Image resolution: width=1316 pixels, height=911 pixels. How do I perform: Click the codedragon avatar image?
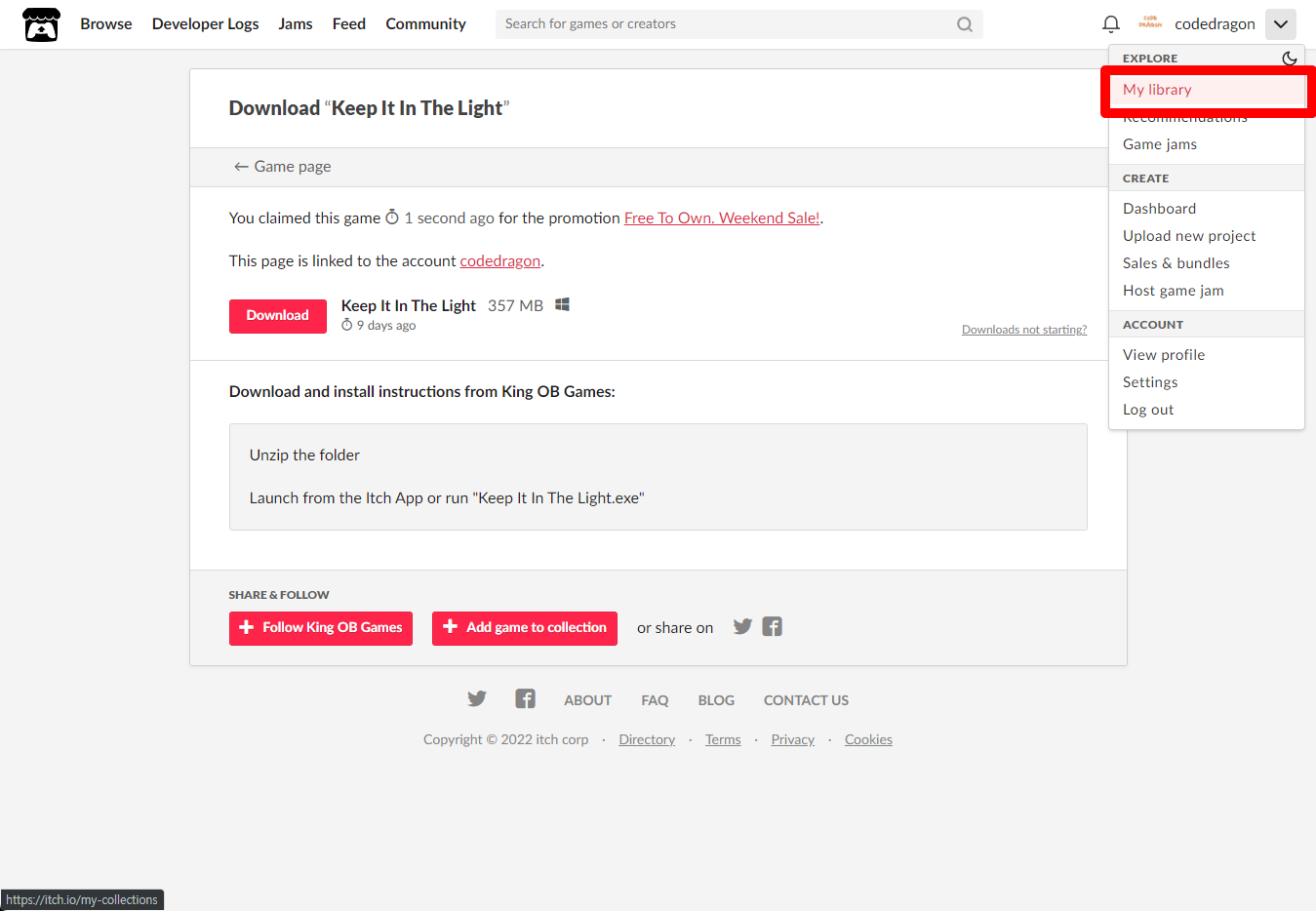[1150, 23]
